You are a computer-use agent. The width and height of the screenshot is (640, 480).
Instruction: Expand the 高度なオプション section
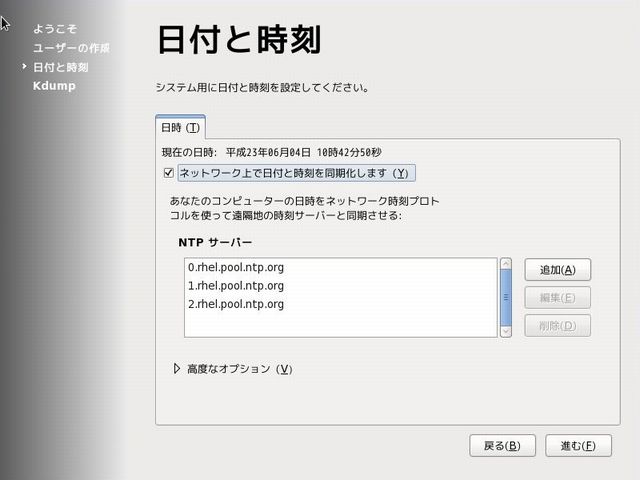(x=178, y=369)
